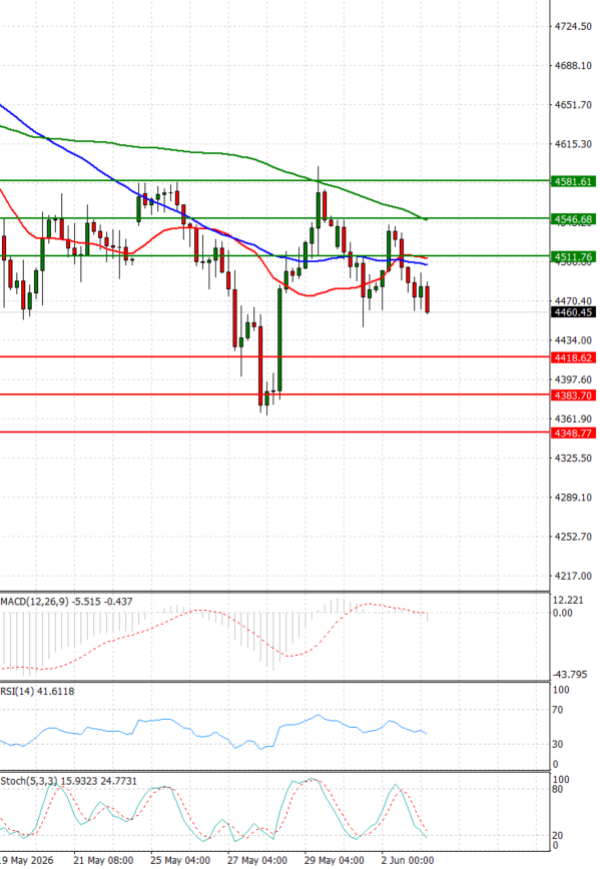Click the 4688.10 price axis value

pyautogui.click(x=573, y=65)
